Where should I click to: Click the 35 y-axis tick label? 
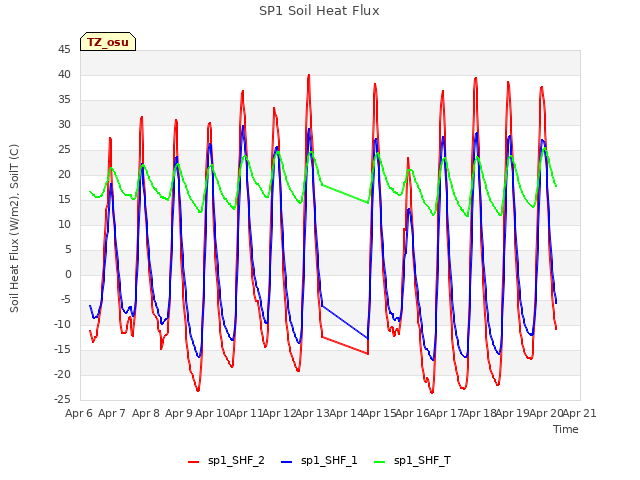point(64,100)
